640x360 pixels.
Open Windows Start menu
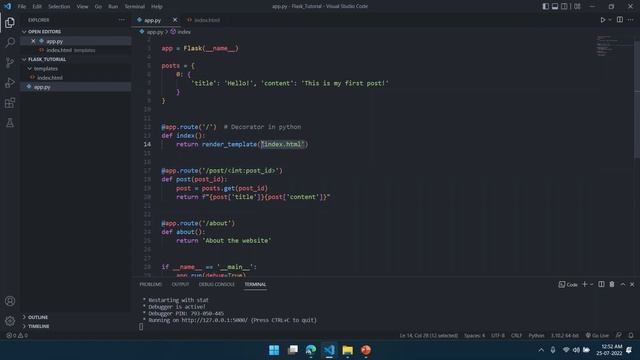274,350
